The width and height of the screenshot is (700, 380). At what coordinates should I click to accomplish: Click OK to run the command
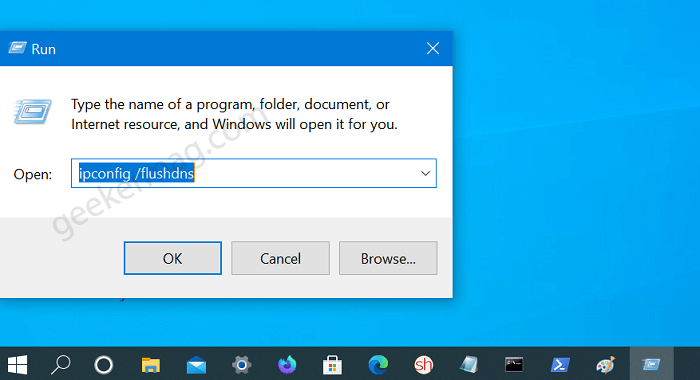point(172,258)
